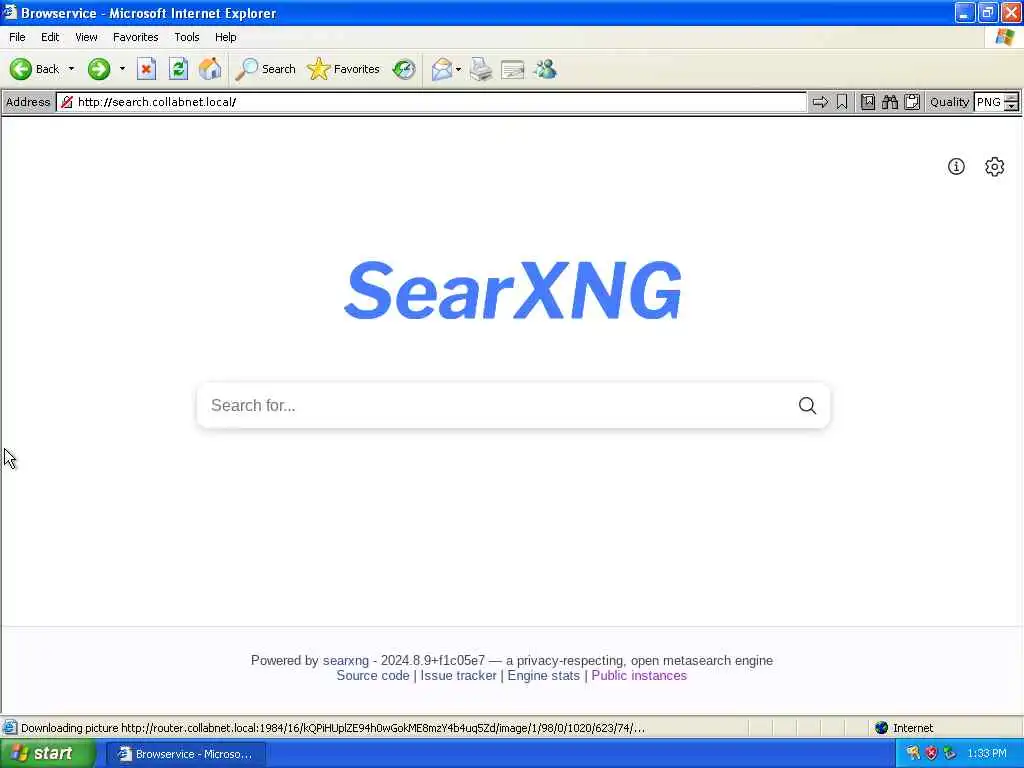
Task: Click the Quality spinner arrows
Action: pyautogui.click(x=1011, y=102)
